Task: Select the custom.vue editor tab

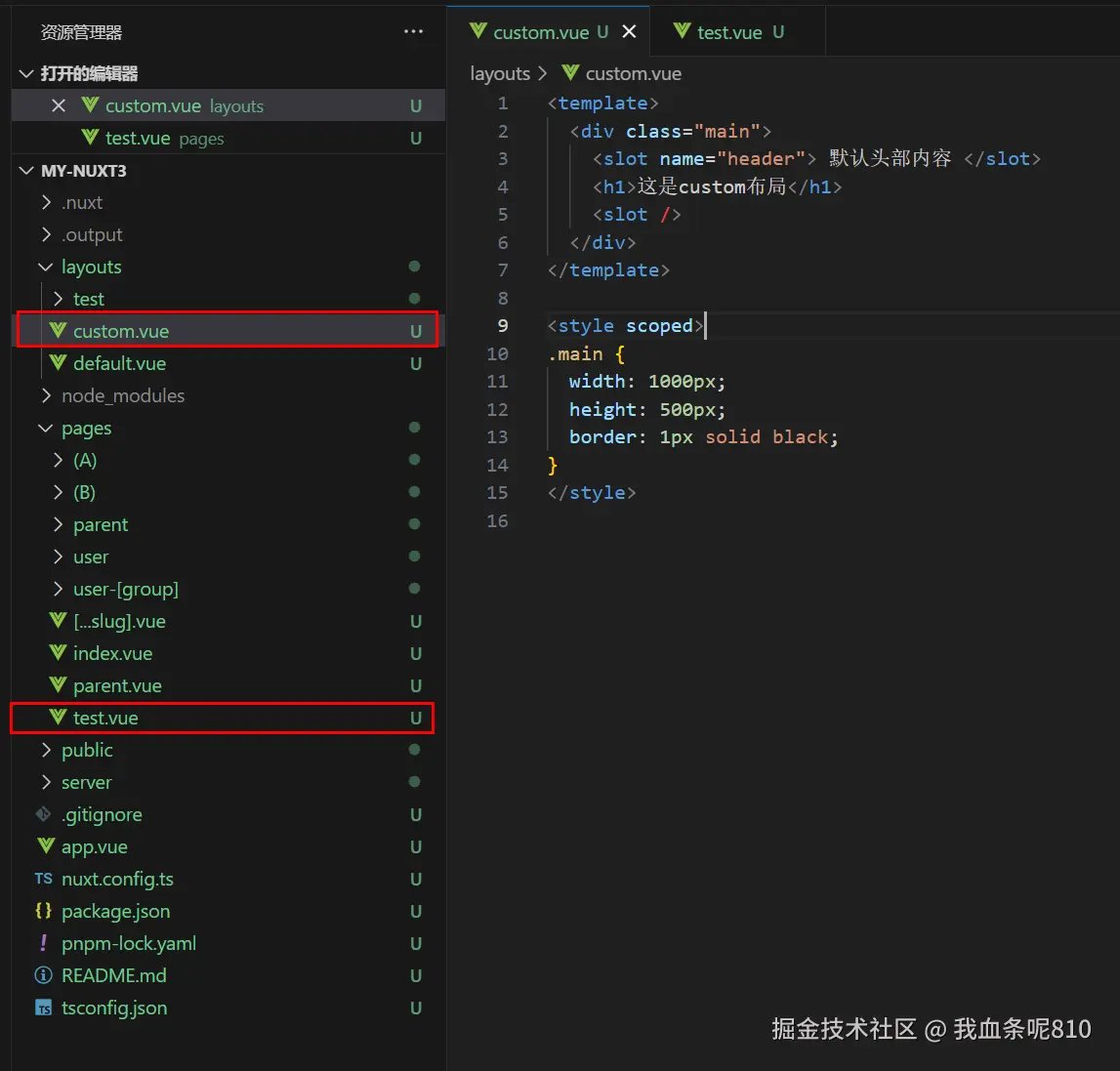Action: click(x=540, y=32)
